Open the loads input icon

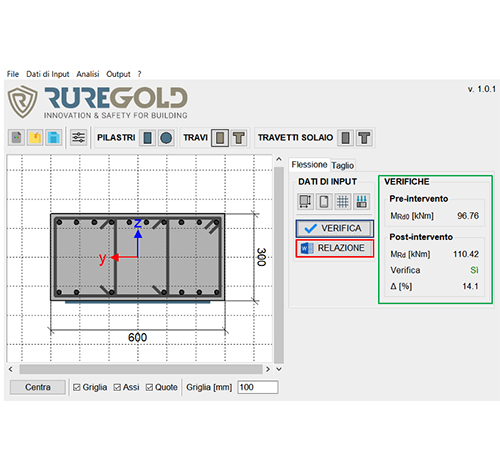[361, 201]
